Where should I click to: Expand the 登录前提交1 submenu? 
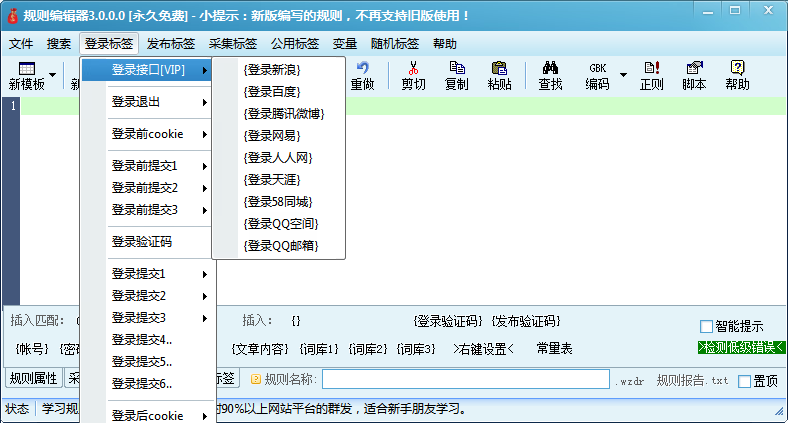pyautogui.click(x=147, y=166)
